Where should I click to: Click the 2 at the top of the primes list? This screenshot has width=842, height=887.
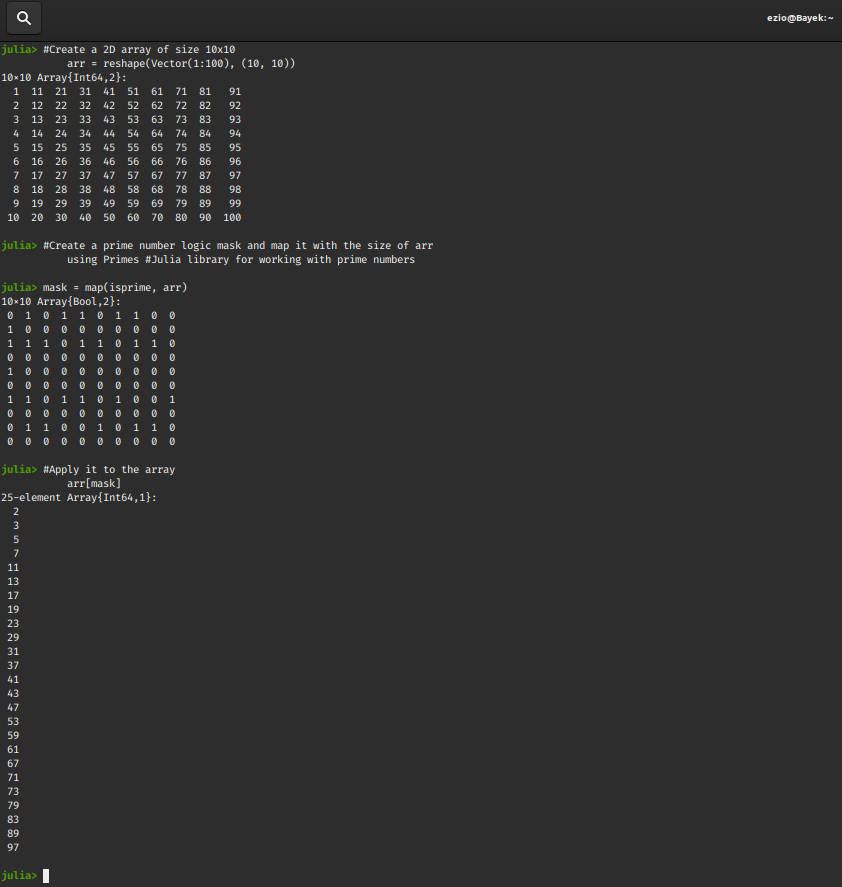(16, 511)
